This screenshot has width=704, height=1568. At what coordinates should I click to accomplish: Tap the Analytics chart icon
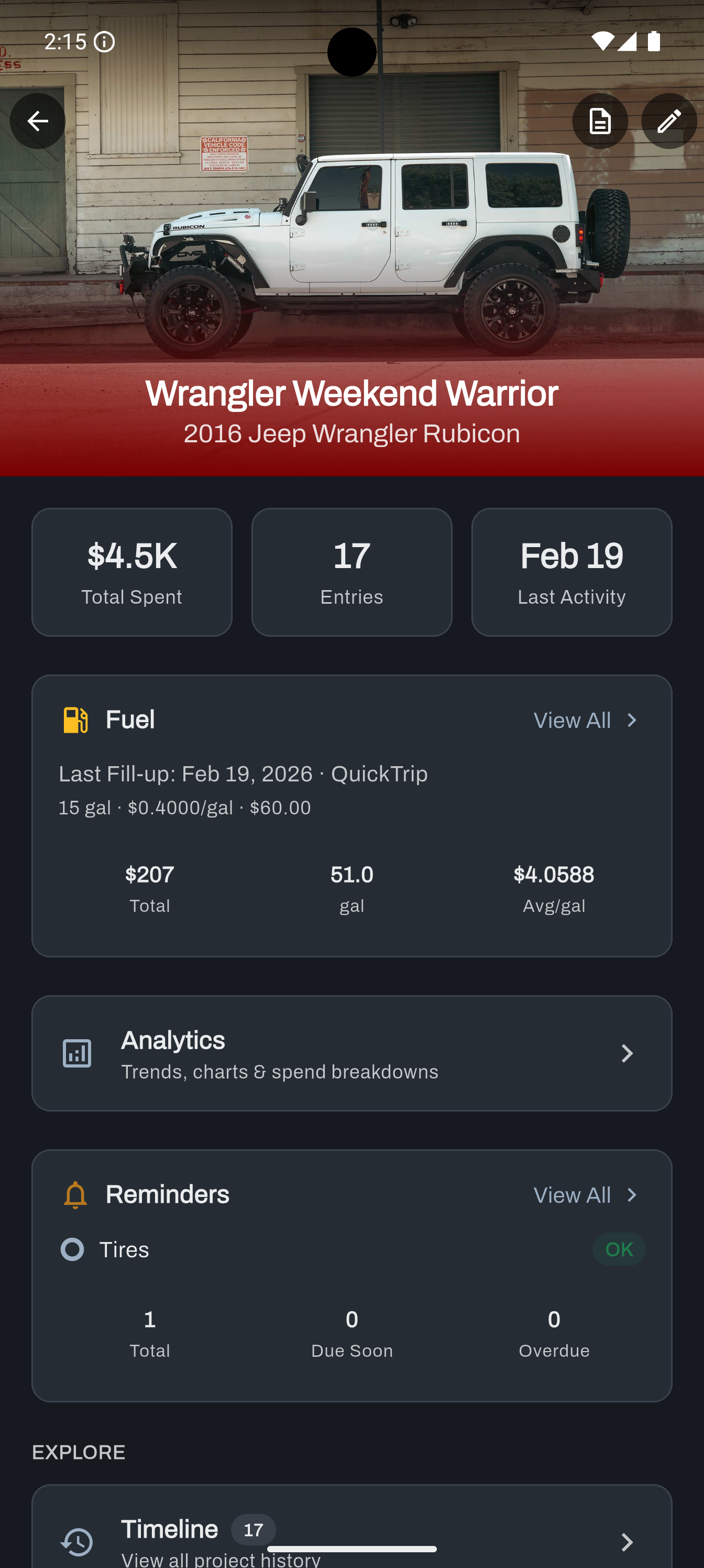click(x=78, y=1053)
